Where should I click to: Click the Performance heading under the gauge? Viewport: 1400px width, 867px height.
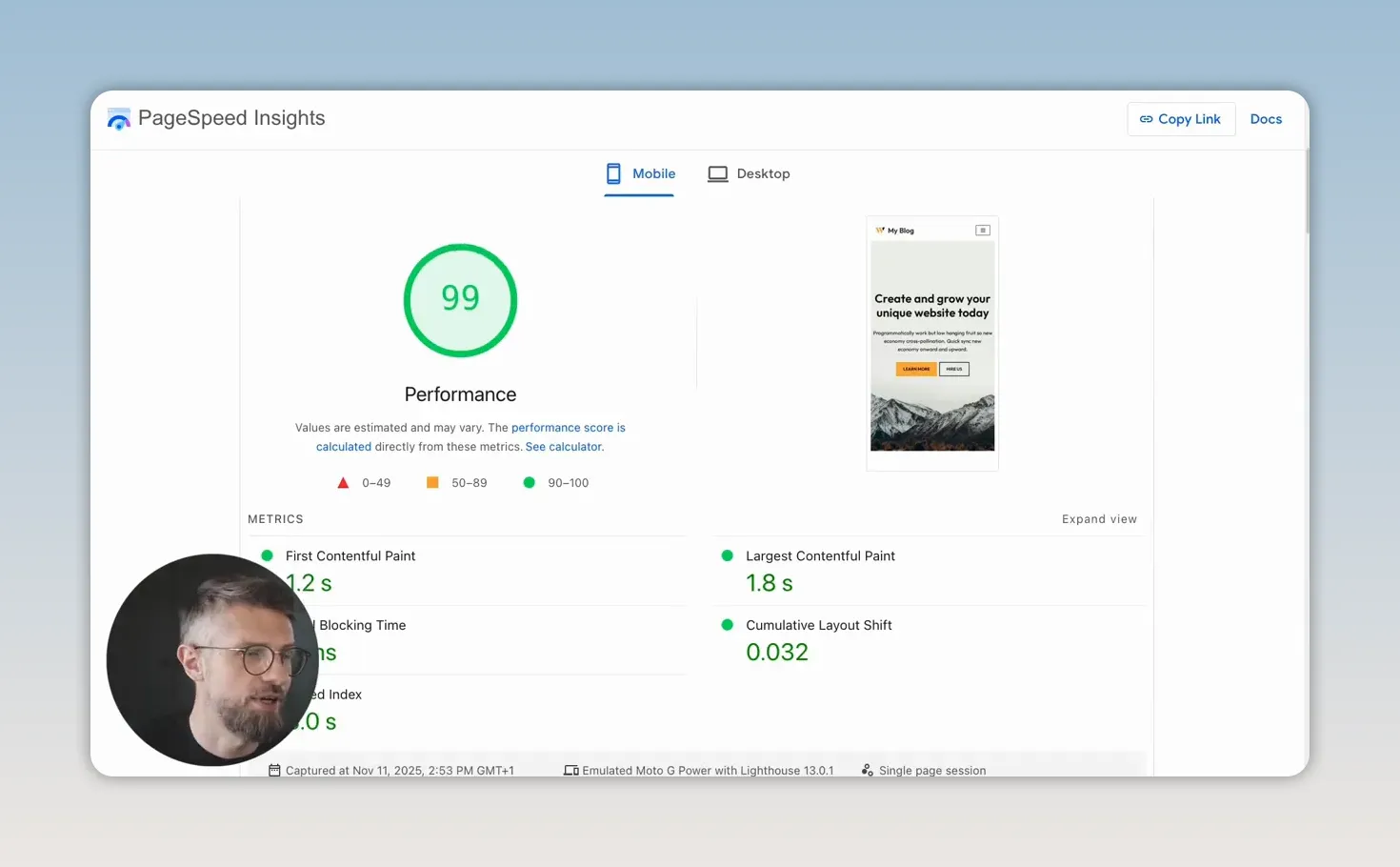click(x=460, y=394)
